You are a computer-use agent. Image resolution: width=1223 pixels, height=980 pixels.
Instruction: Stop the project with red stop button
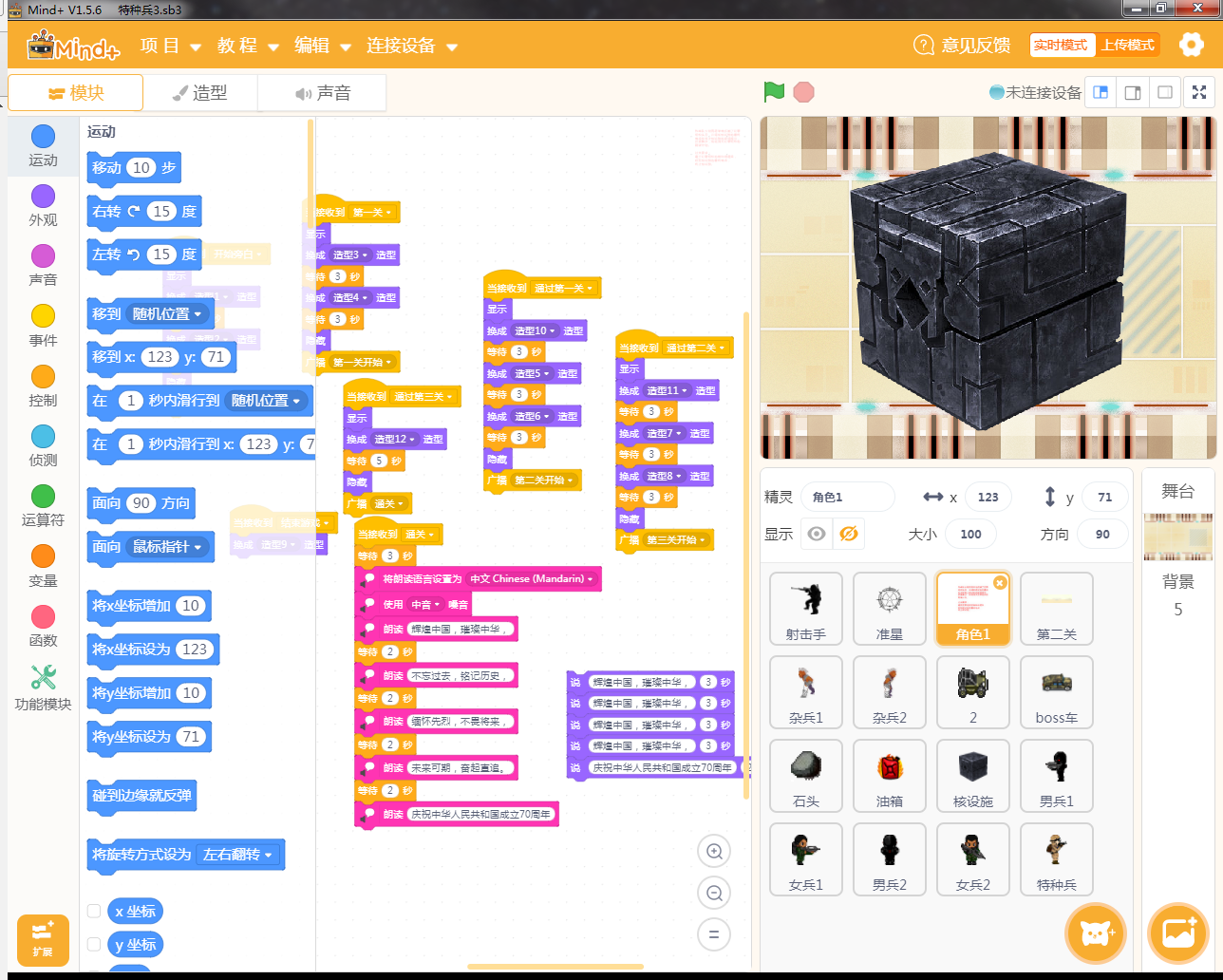coord(804,92)
